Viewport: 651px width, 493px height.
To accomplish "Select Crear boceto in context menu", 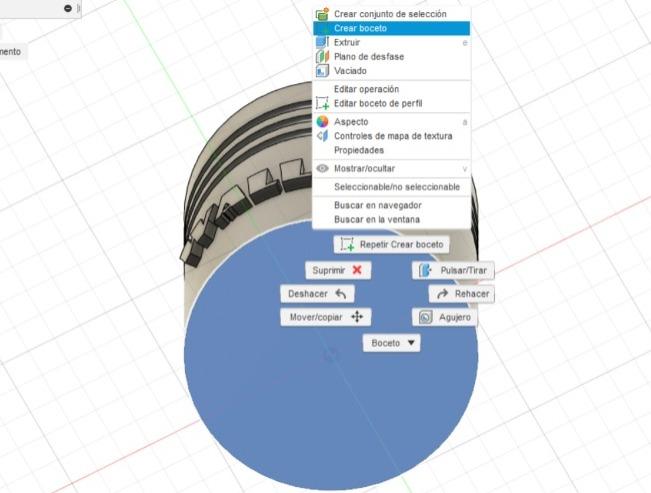I will tap(392, 28).
